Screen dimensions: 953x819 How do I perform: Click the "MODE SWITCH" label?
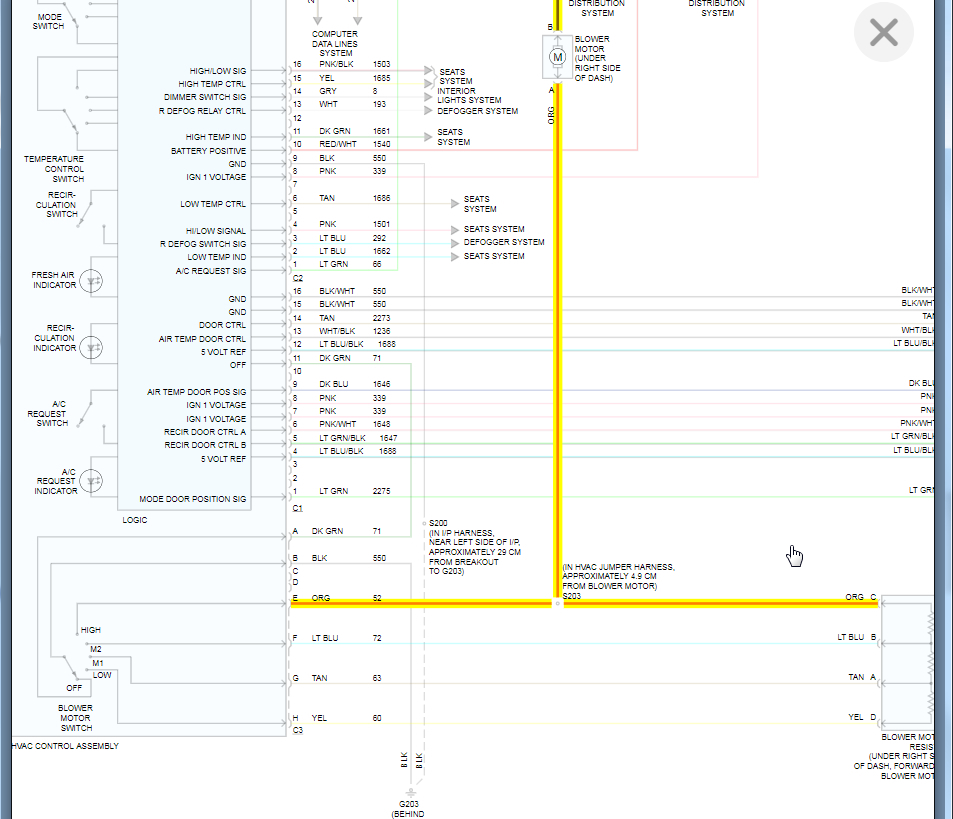[48, 21]
